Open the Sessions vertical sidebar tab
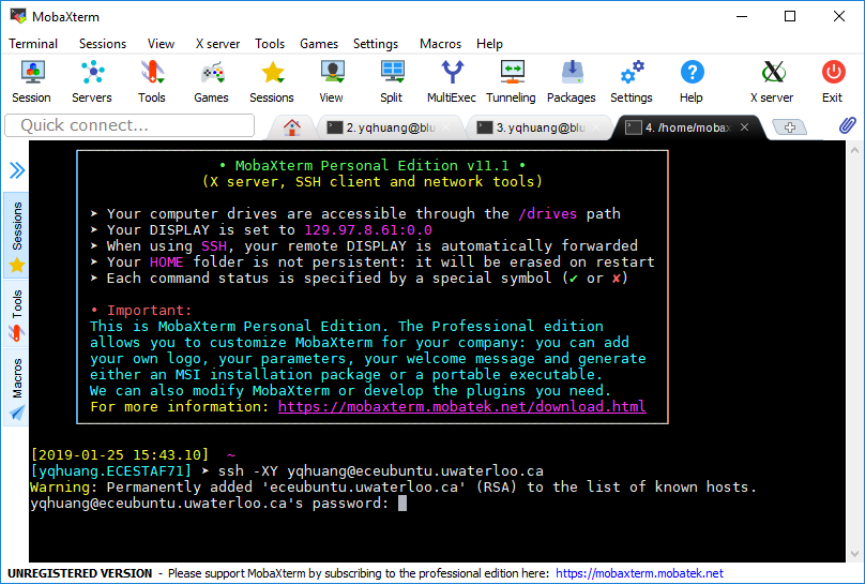865x584 pixels. click(x=17, y=237)
